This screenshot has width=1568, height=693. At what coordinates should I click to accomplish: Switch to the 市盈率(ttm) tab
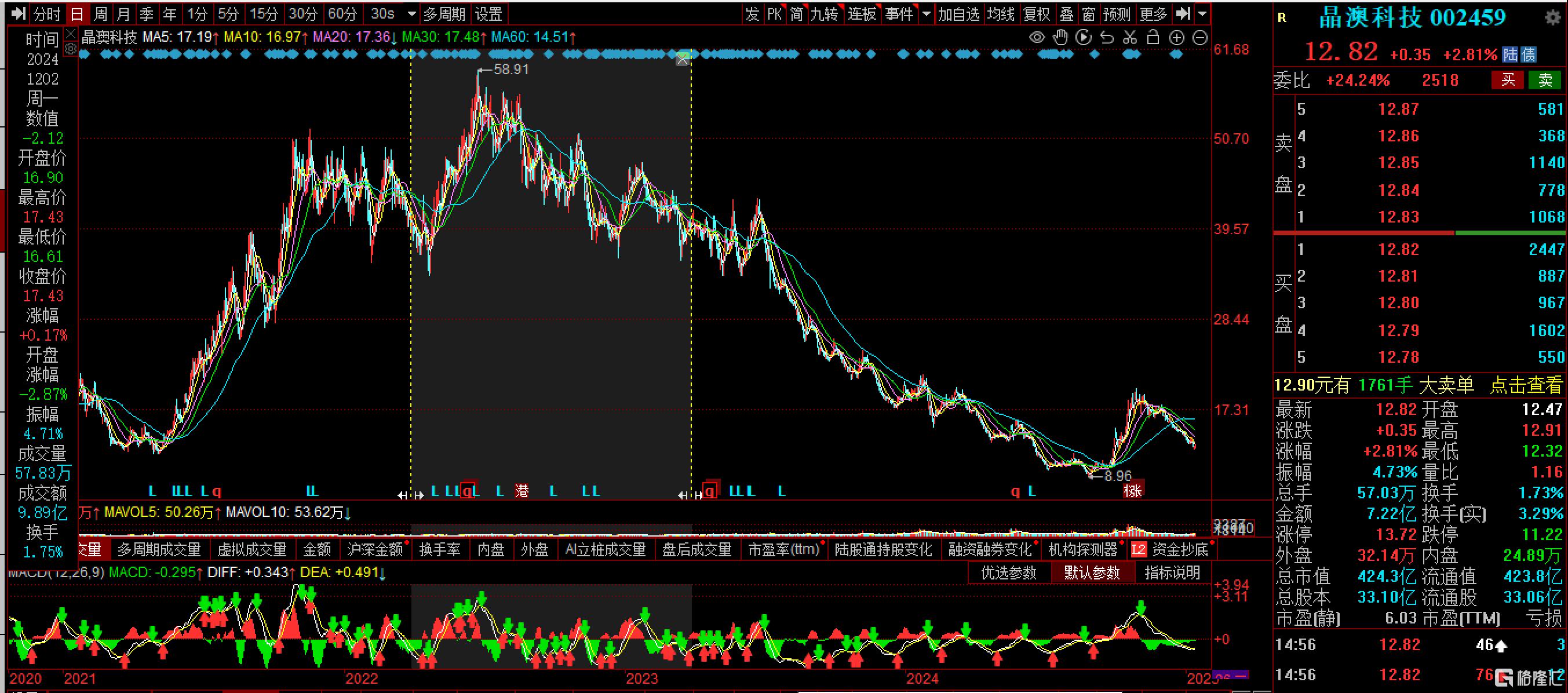[783, 550]
